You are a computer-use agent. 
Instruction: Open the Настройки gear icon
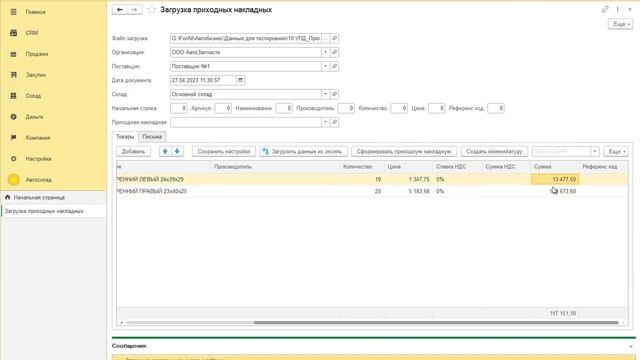pos(13,158)
